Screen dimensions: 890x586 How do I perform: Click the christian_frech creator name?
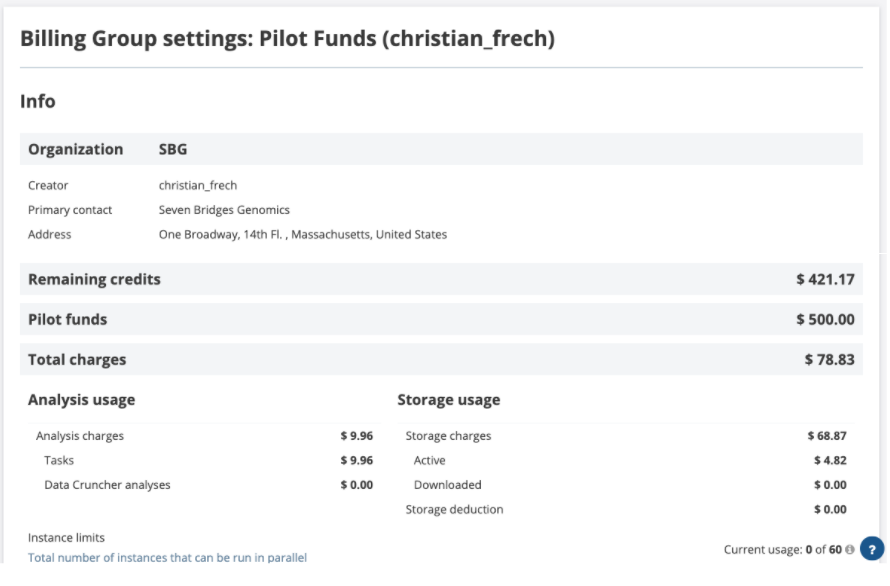(194, 185)
